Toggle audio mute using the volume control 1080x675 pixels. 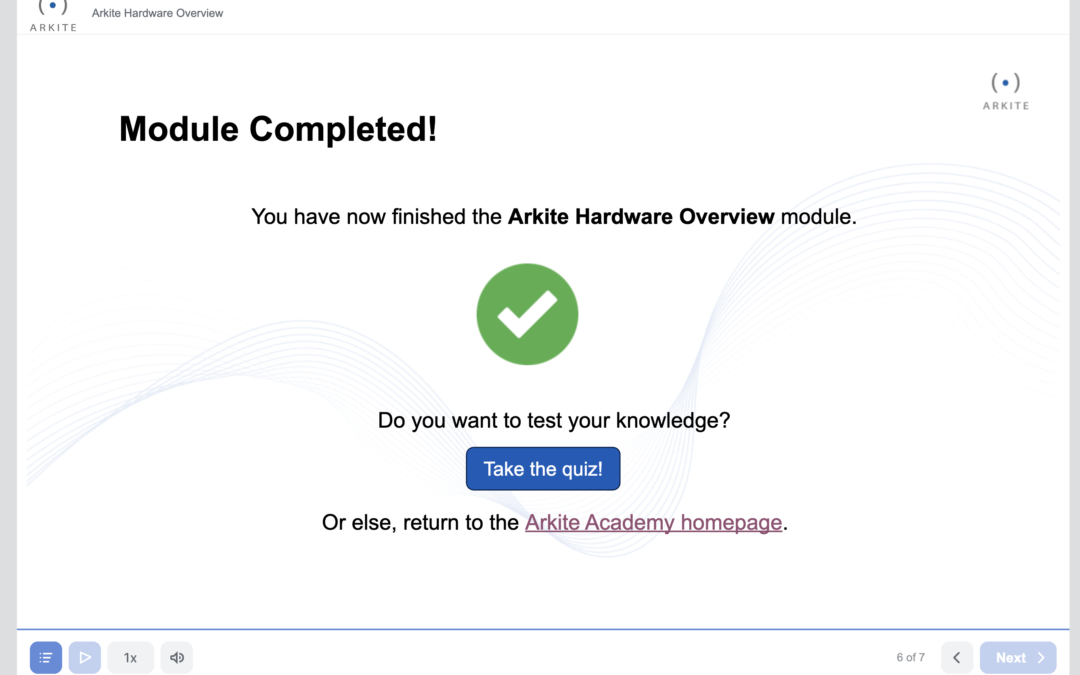pyautogui.click(x=177, y=657)
